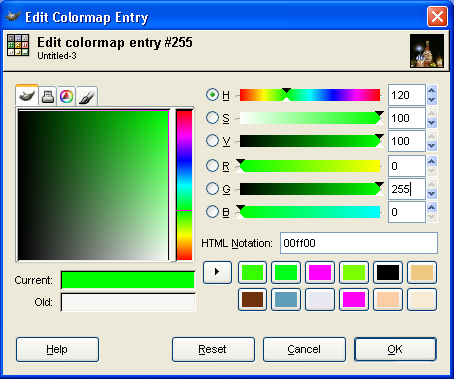This screenshot has width=454, height=379.
Task: Switch to the Watercolor brush tab
Action: click(87, 97)
